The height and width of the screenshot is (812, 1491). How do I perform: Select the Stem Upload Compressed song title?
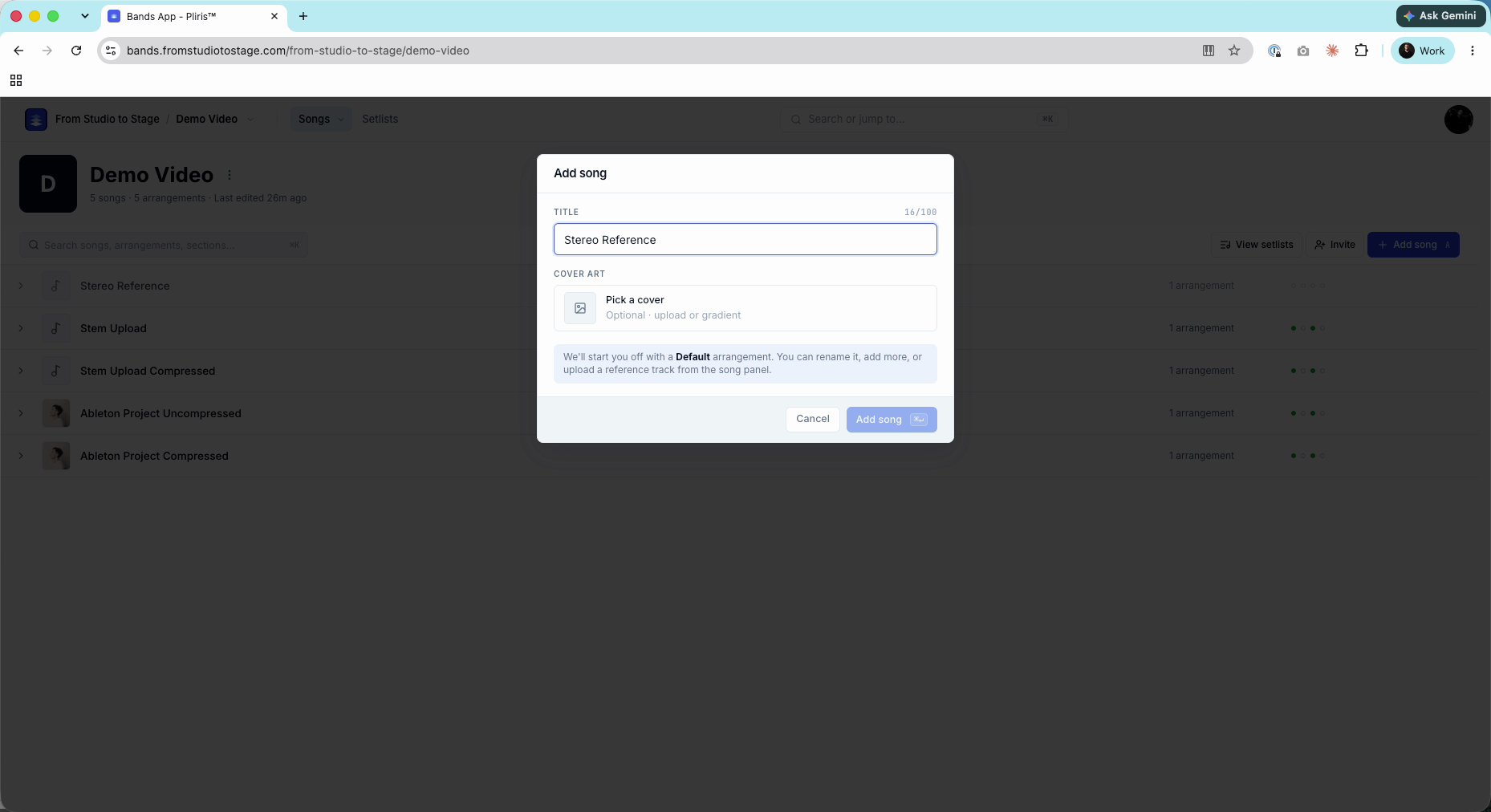[x=148, y=371]
